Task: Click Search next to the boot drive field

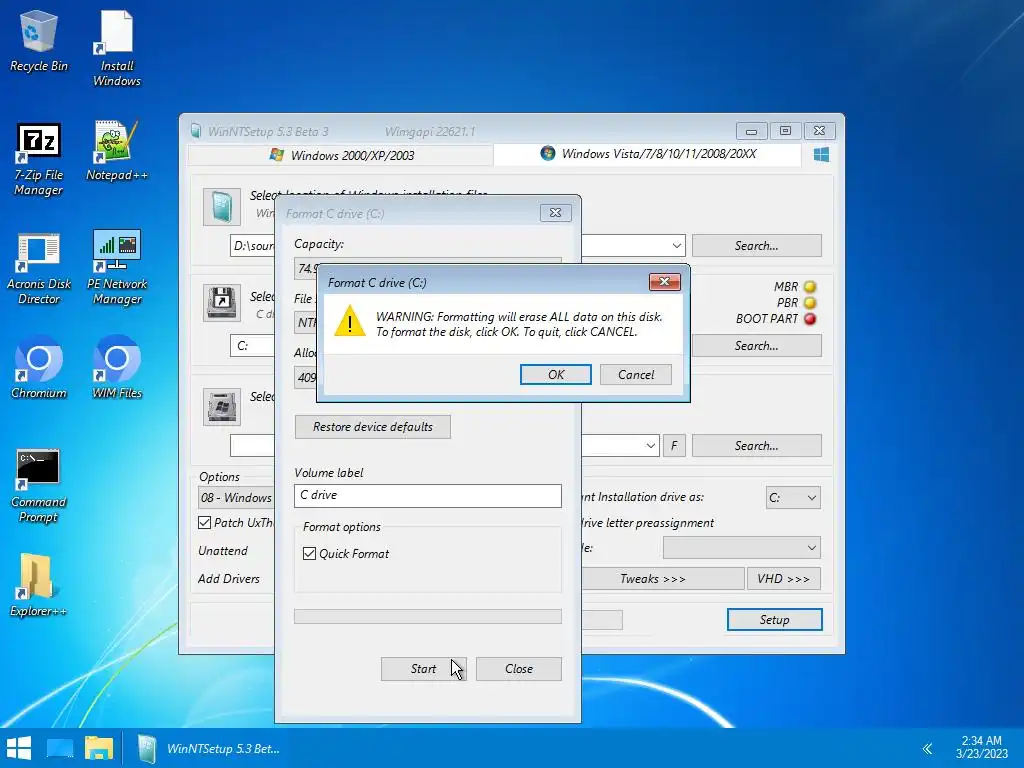Action: [x=756, y=346]
